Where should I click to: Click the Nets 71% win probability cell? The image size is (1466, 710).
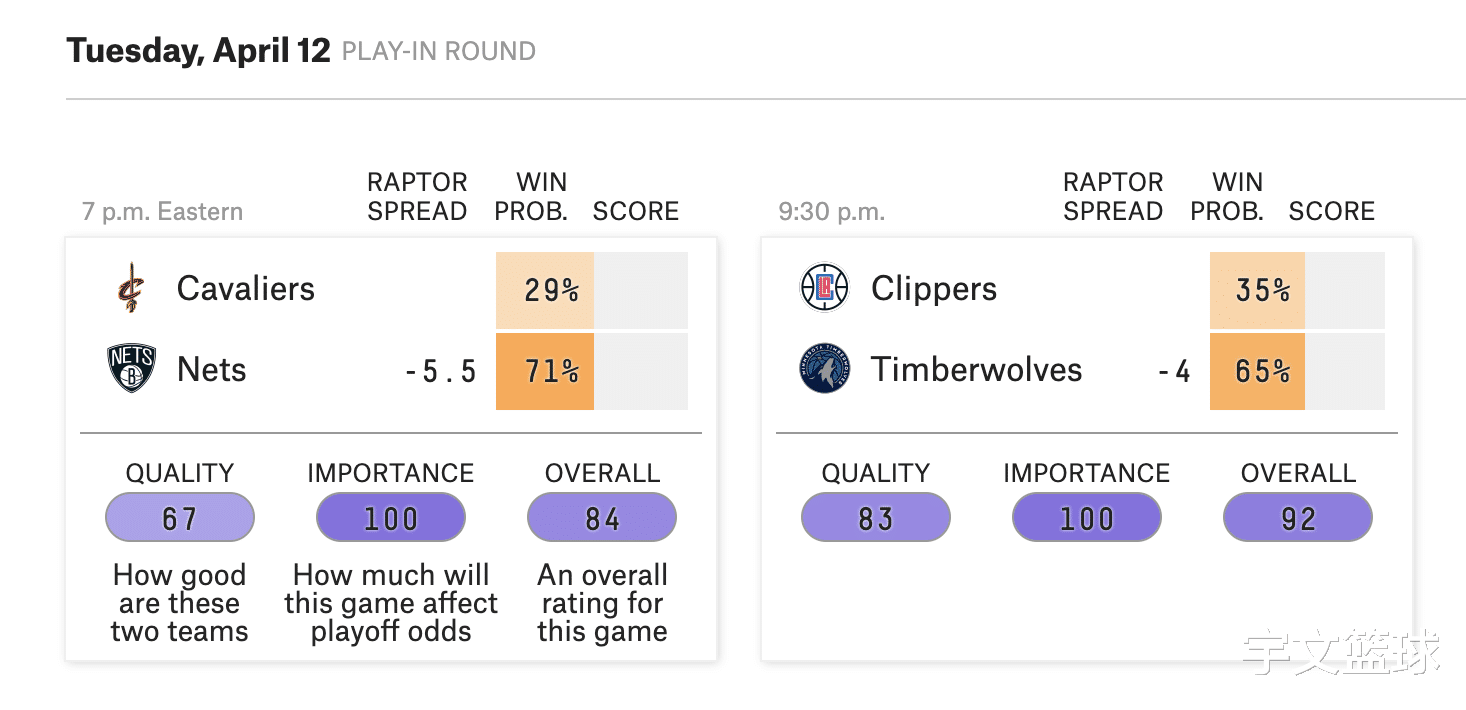pos(545,372)
